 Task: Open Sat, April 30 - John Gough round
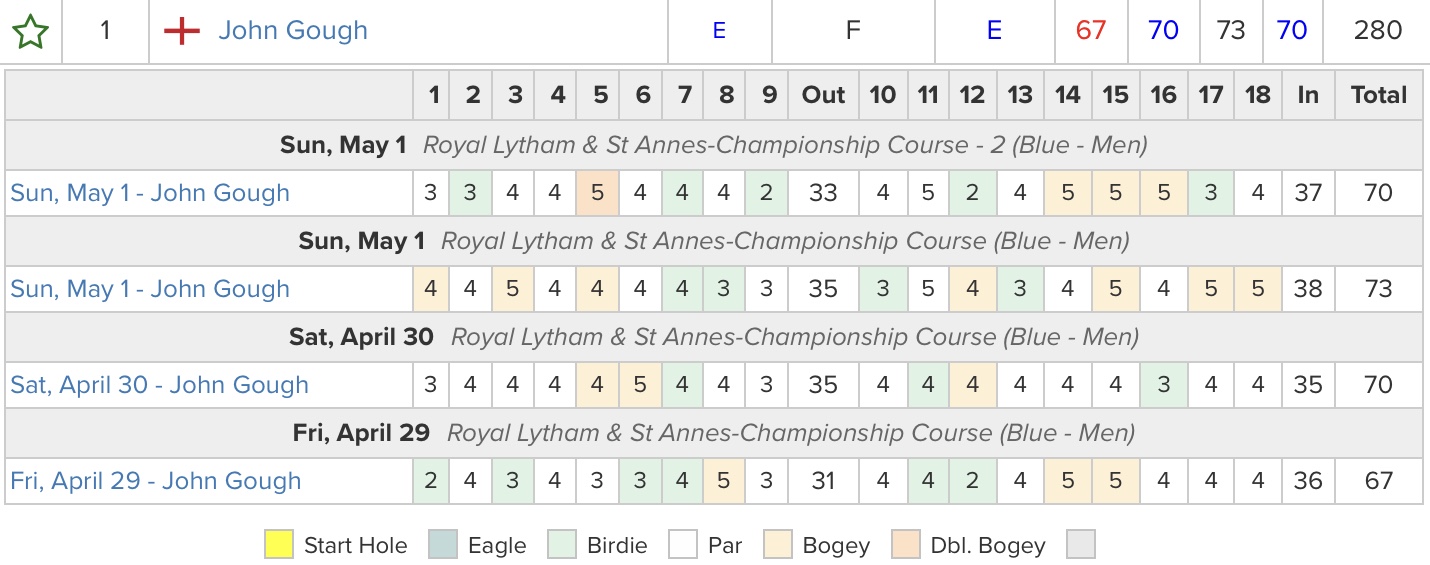159,385
